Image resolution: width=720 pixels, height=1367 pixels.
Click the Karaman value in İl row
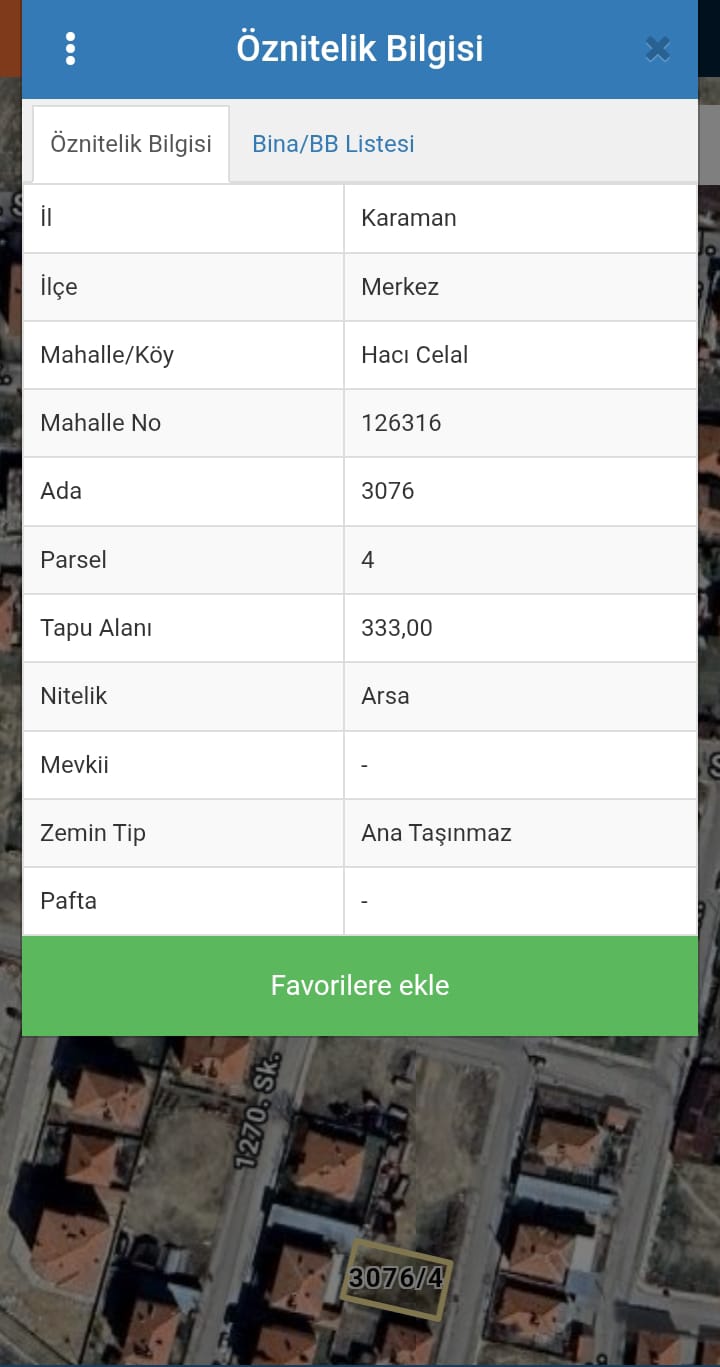(x=409, y=218)
